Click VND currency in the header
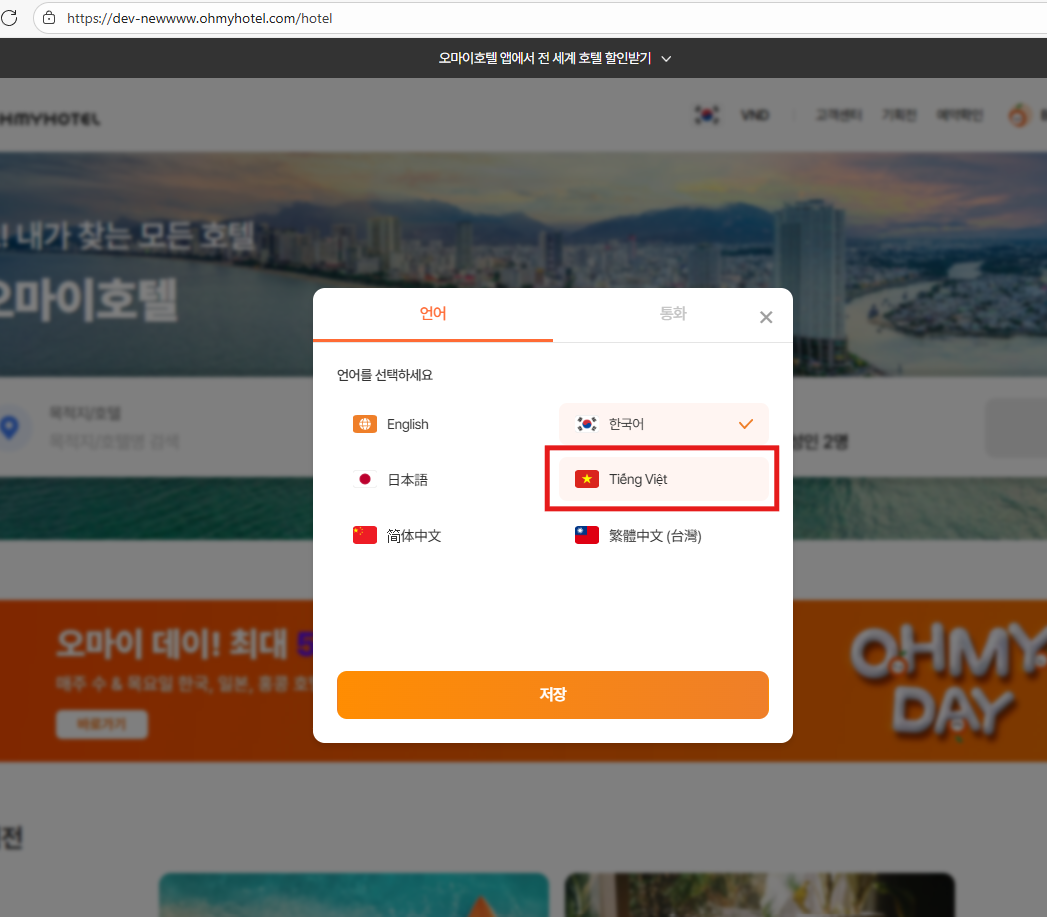The image size is (1047, 917). [x=755, y=115]
